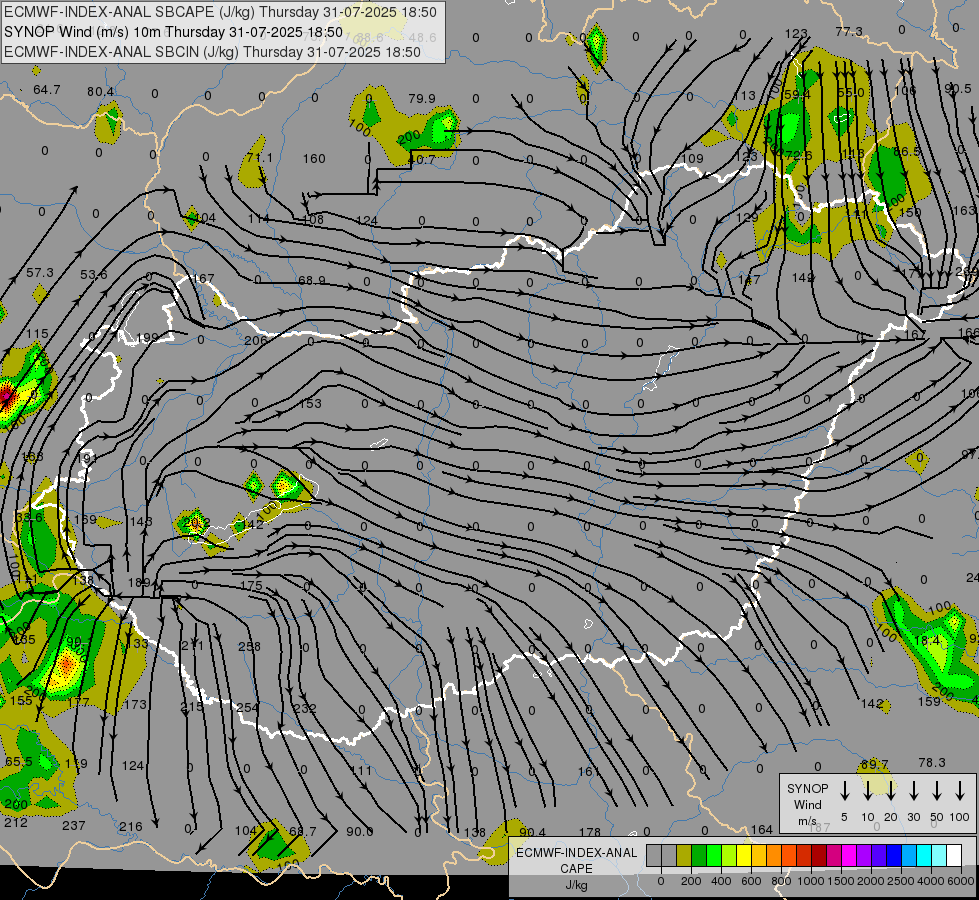Viewport: 979px width, 900px height.
Task: Click the map value '78.3'
Action: (x=932, y=763)
